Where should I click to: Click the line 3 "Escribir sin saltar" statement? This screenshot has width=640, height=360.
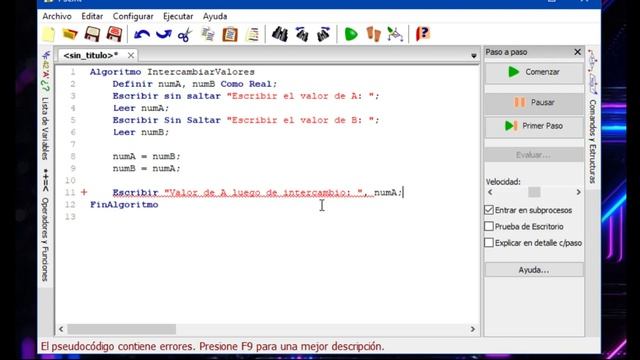[246, 96]
